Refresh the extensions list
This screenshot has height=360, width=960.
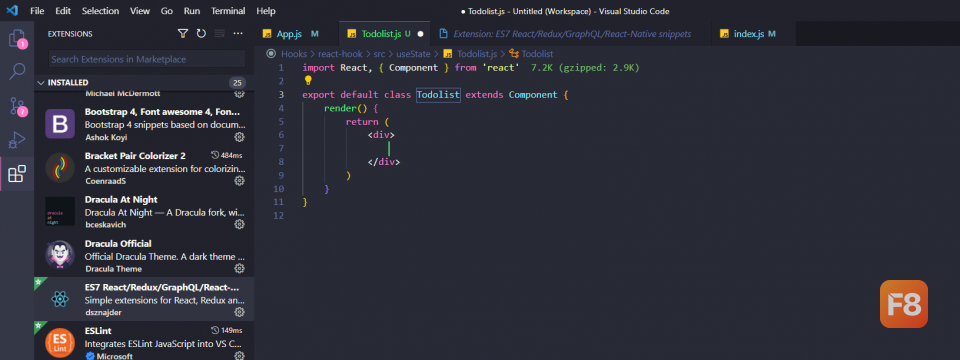[x=201, y=34]
